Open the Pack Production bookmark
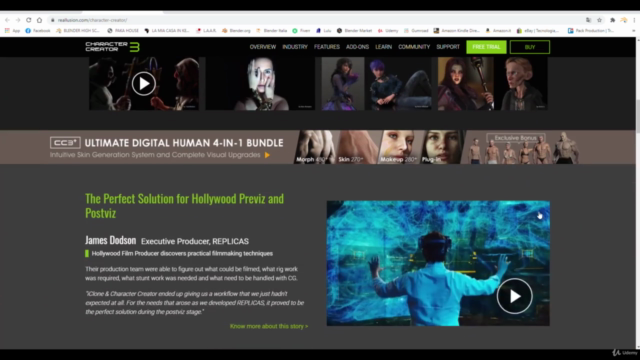This screenshot has width=640, height=360. [591, 31]
